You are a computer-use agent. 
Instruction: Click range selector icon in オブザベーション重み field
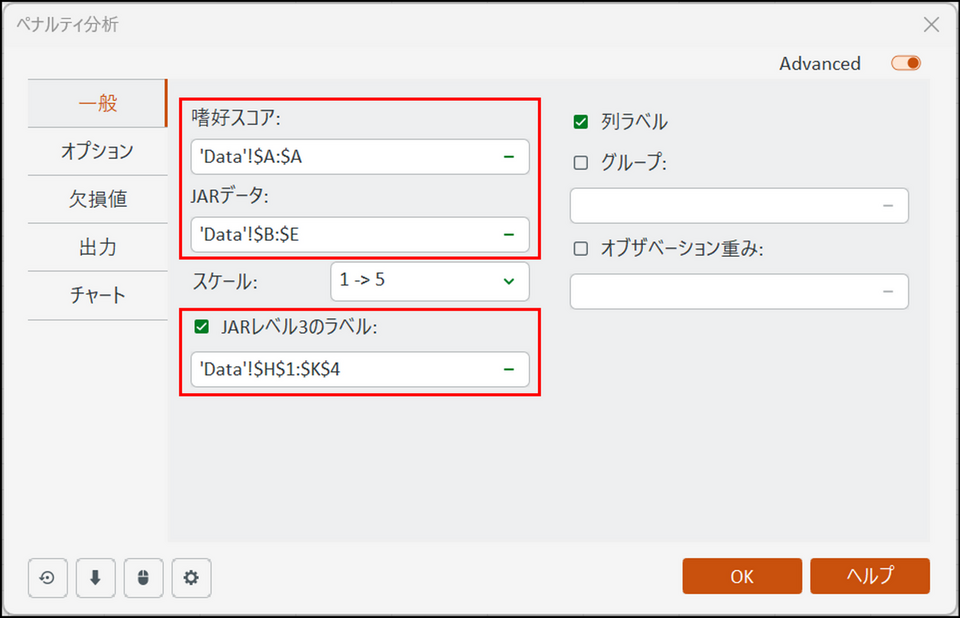point(888,291)
